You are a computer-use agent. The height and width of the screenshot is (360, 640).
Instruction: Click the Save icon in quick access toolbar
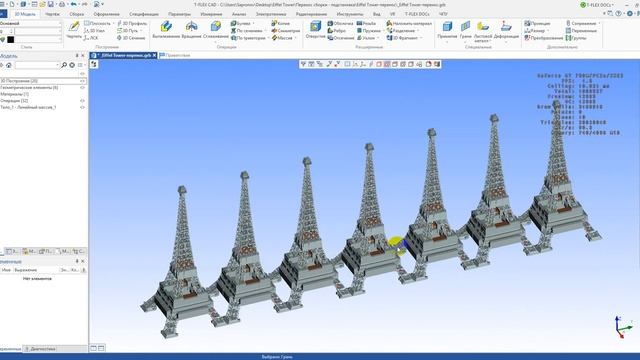click(51, 4)
